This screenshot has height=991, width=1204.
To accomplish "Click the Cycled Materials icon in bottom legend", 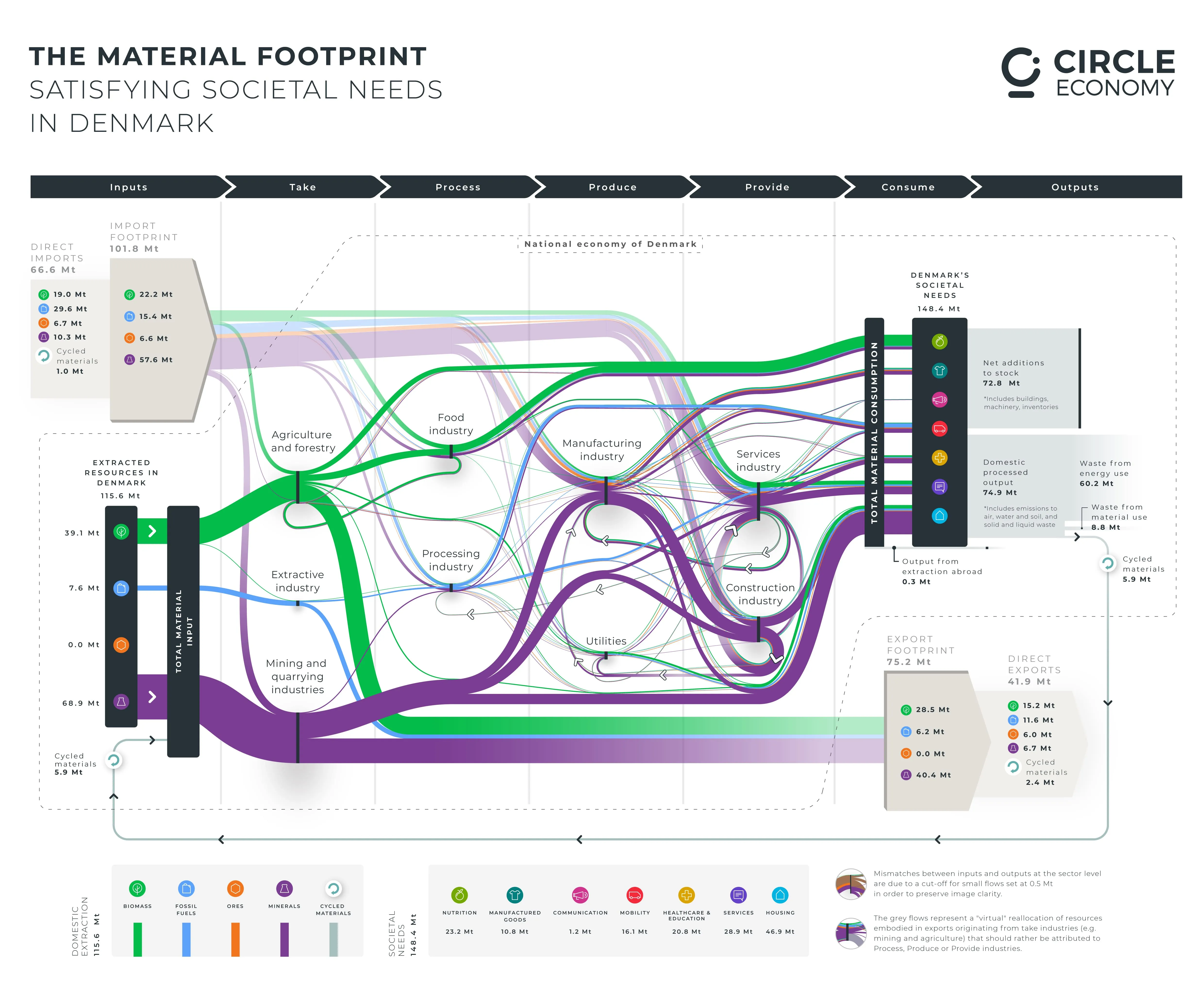I will coord(333,889).
